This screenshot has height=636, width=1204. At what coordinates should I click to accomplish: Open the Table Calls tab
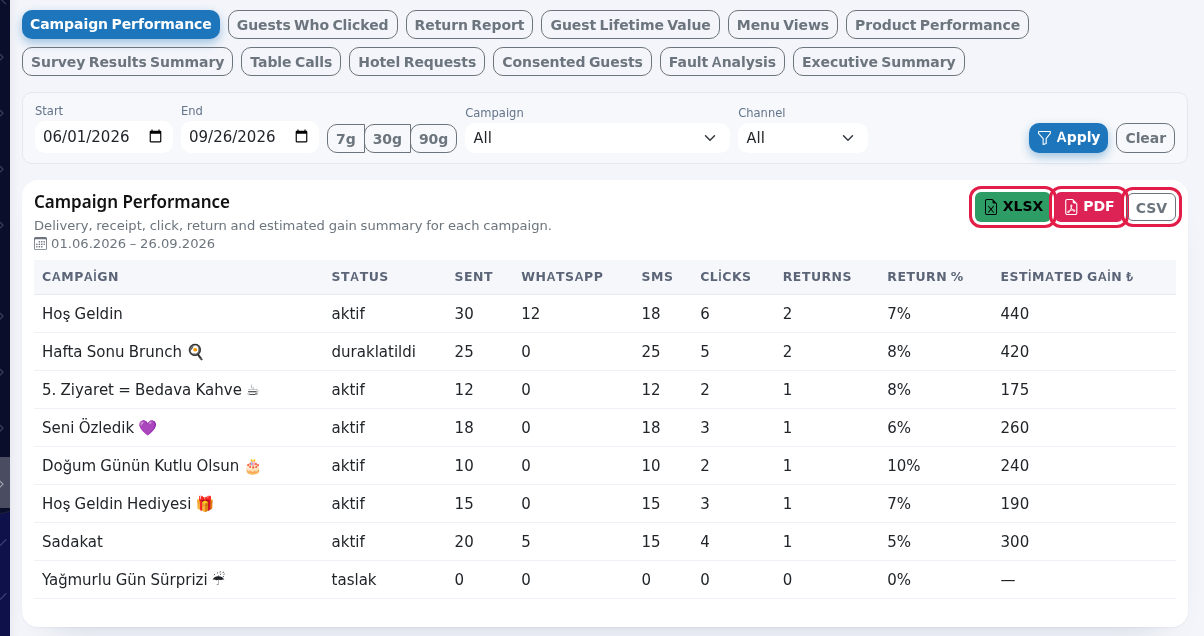(291, 62)
